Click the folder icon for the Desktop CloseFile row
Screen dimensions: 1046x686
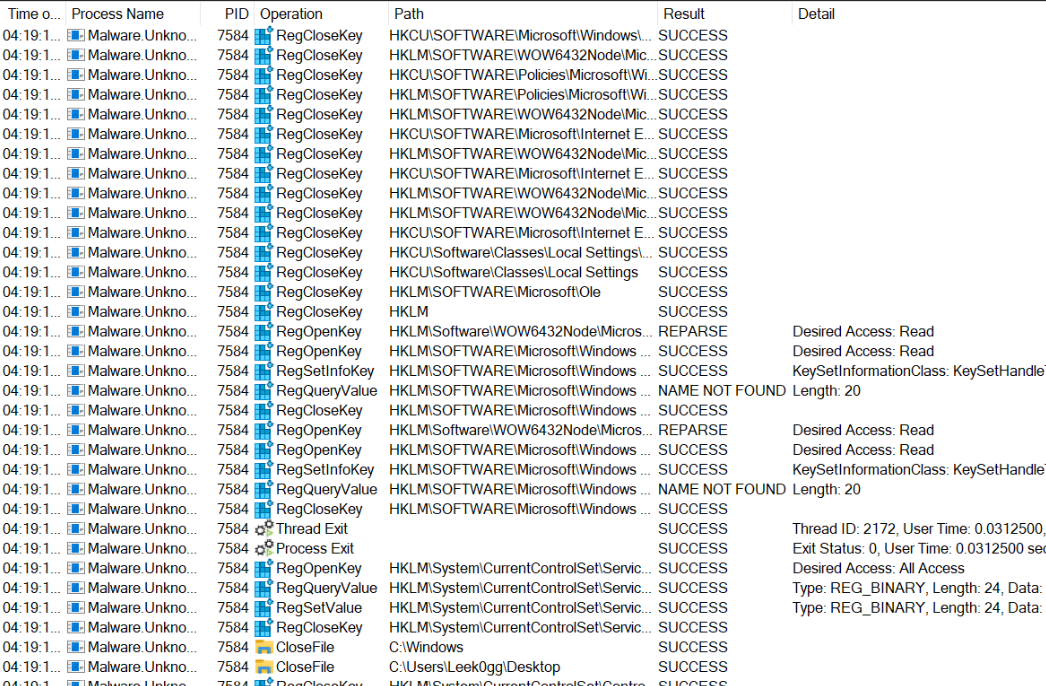pos(264,667)
